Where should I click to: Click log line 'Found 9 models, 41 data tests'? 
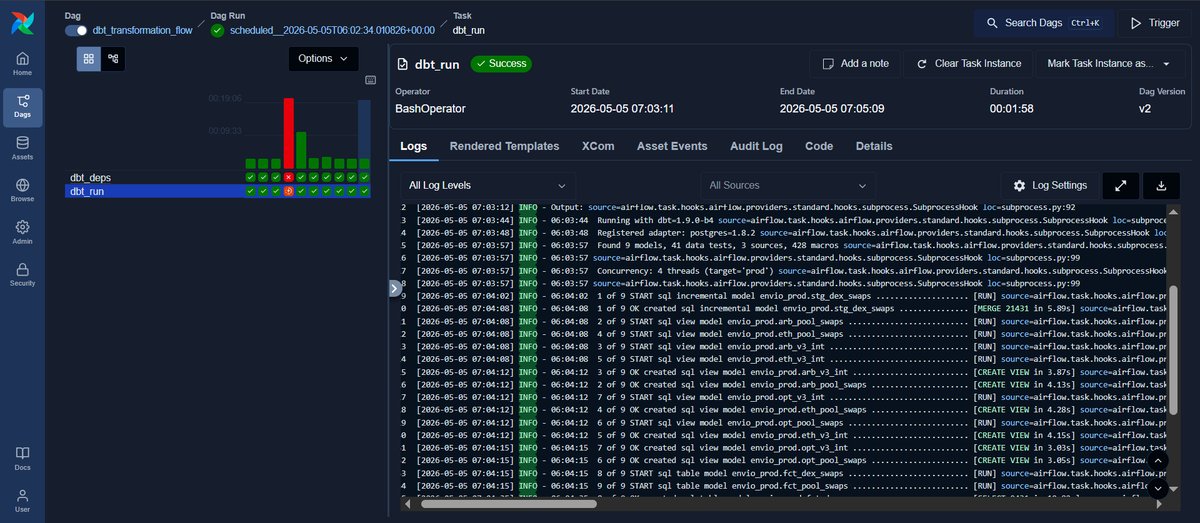pyautogui.click(x=785, y=245)
